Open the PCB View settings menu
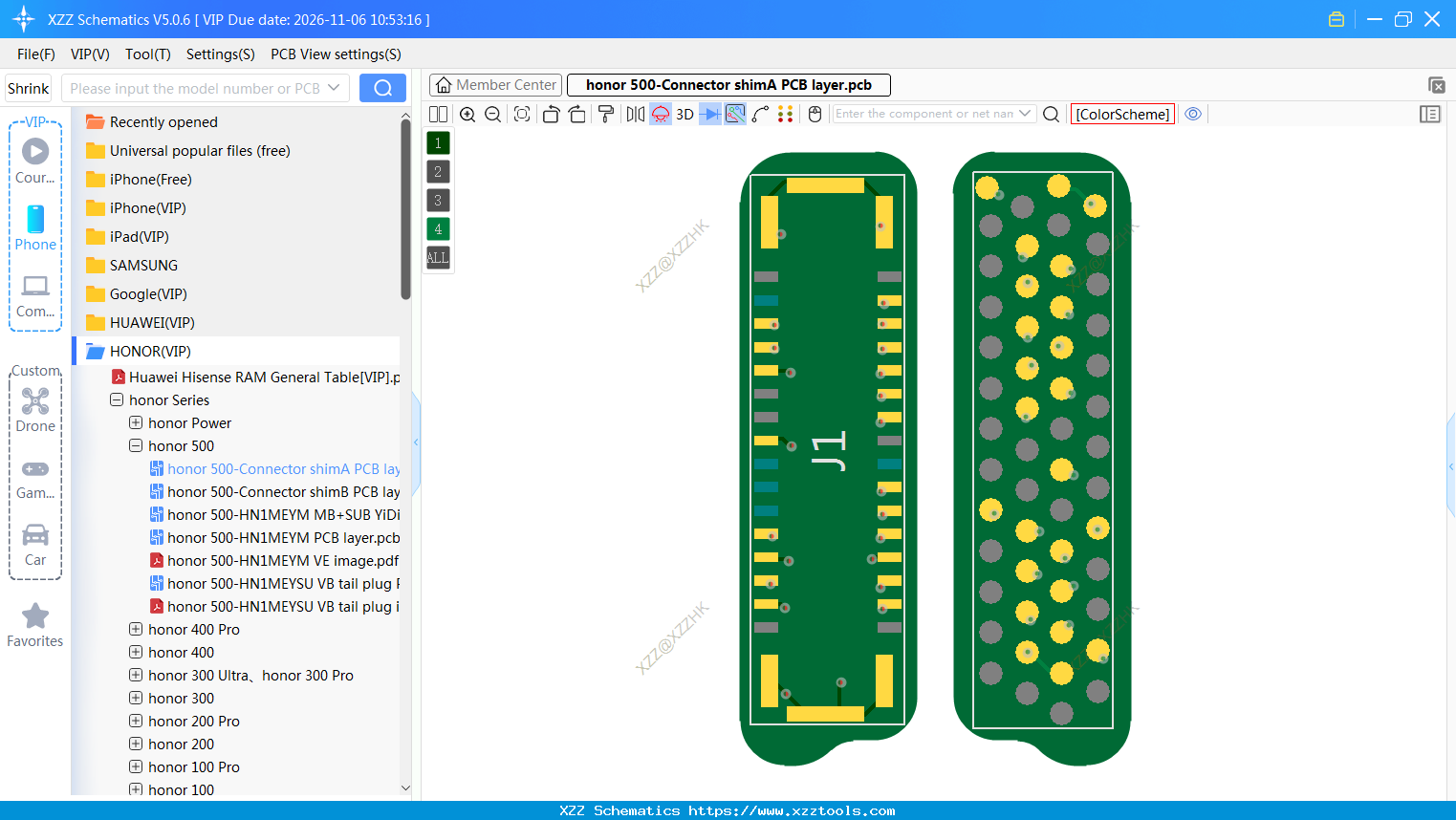1456x820 pixels. pyautogui.click(x=336, y=54)
